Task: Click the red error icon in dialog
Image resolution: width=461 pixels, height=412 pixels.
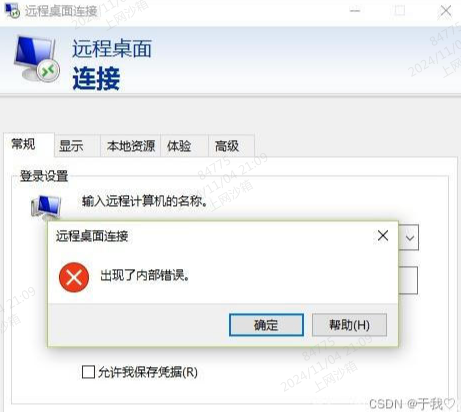Action: tap(74, 277)
